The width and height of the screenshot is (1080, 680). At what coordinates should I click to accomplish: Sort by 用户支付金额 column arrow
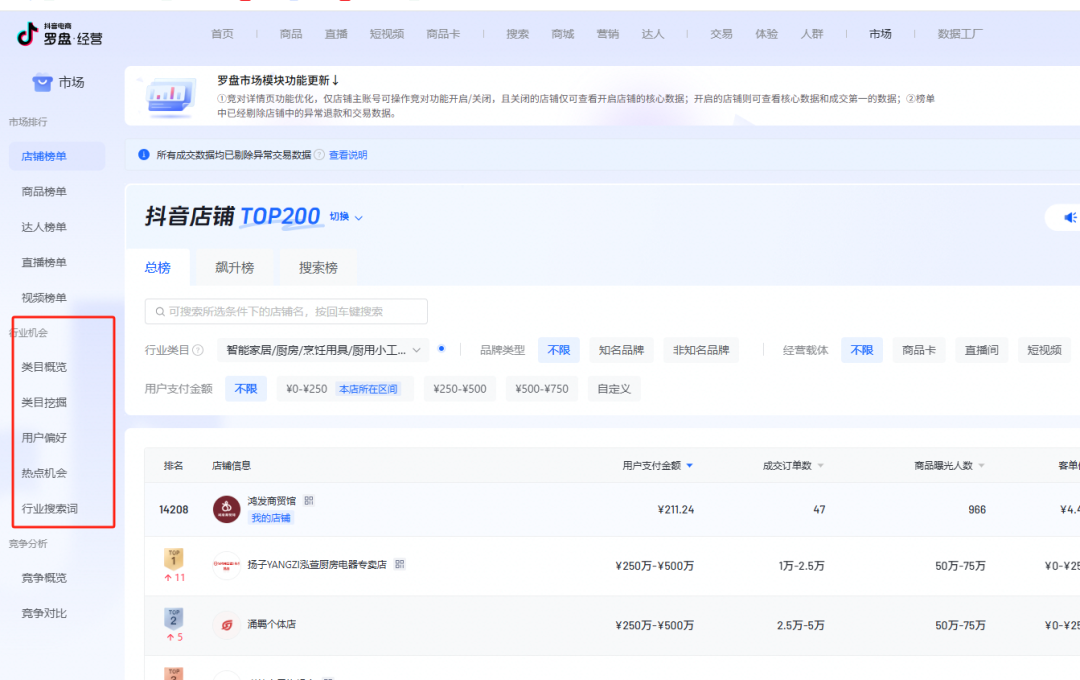point(689,466)
